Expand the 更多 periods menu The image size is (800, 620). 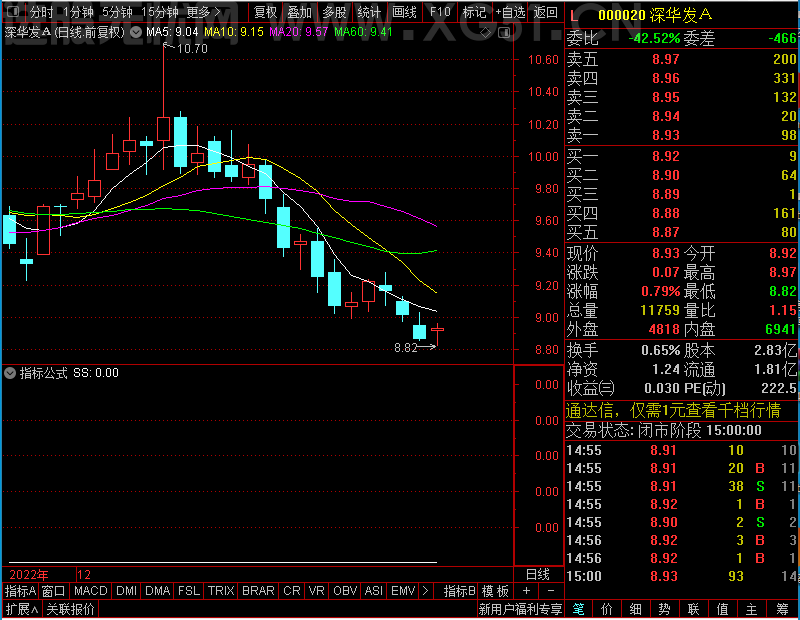pos(204,12)
